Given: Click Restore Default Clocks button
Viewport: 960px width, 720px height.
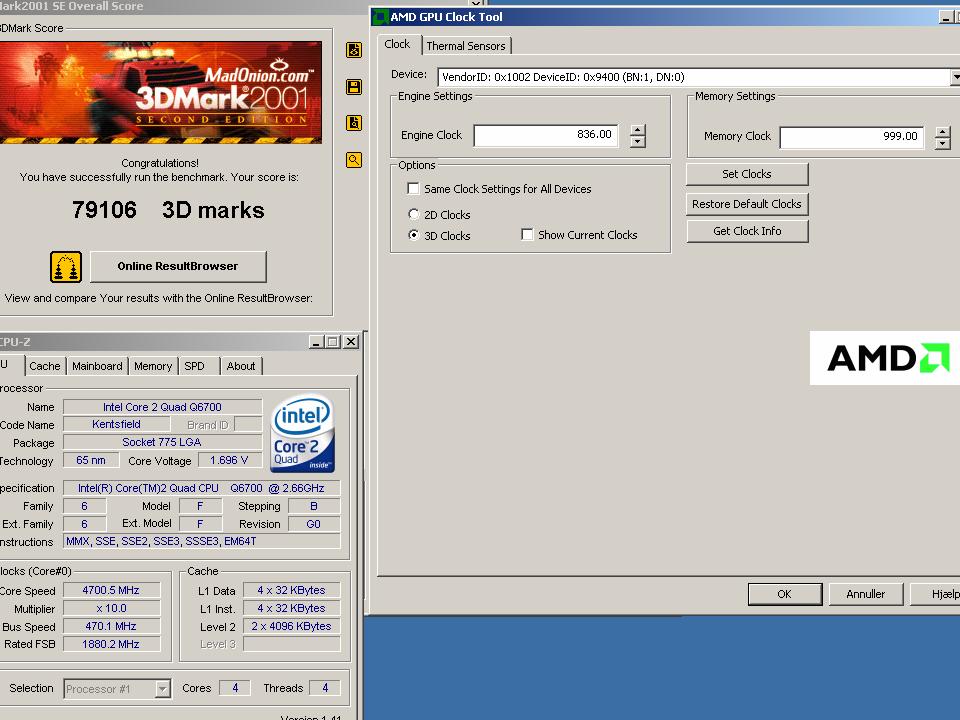Looking at the screenshot, I should click(x=747, y=204).
